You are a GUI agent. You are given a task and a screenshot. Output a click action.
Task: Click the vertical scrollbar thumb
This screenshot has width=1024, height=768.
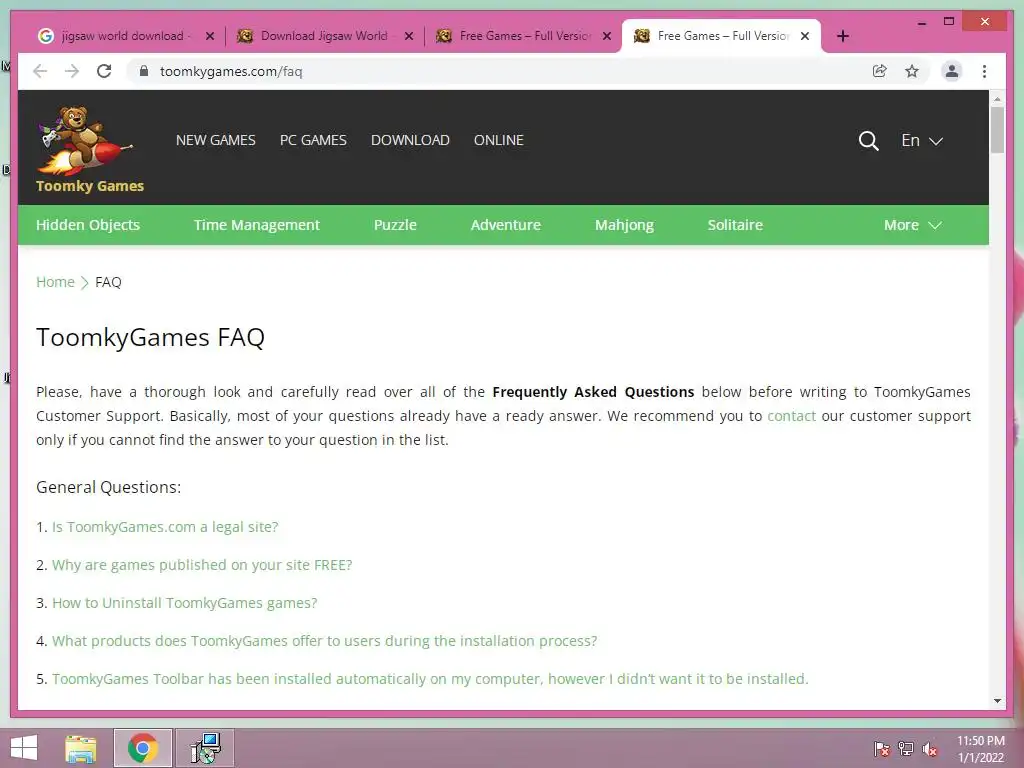pos(997,130)
